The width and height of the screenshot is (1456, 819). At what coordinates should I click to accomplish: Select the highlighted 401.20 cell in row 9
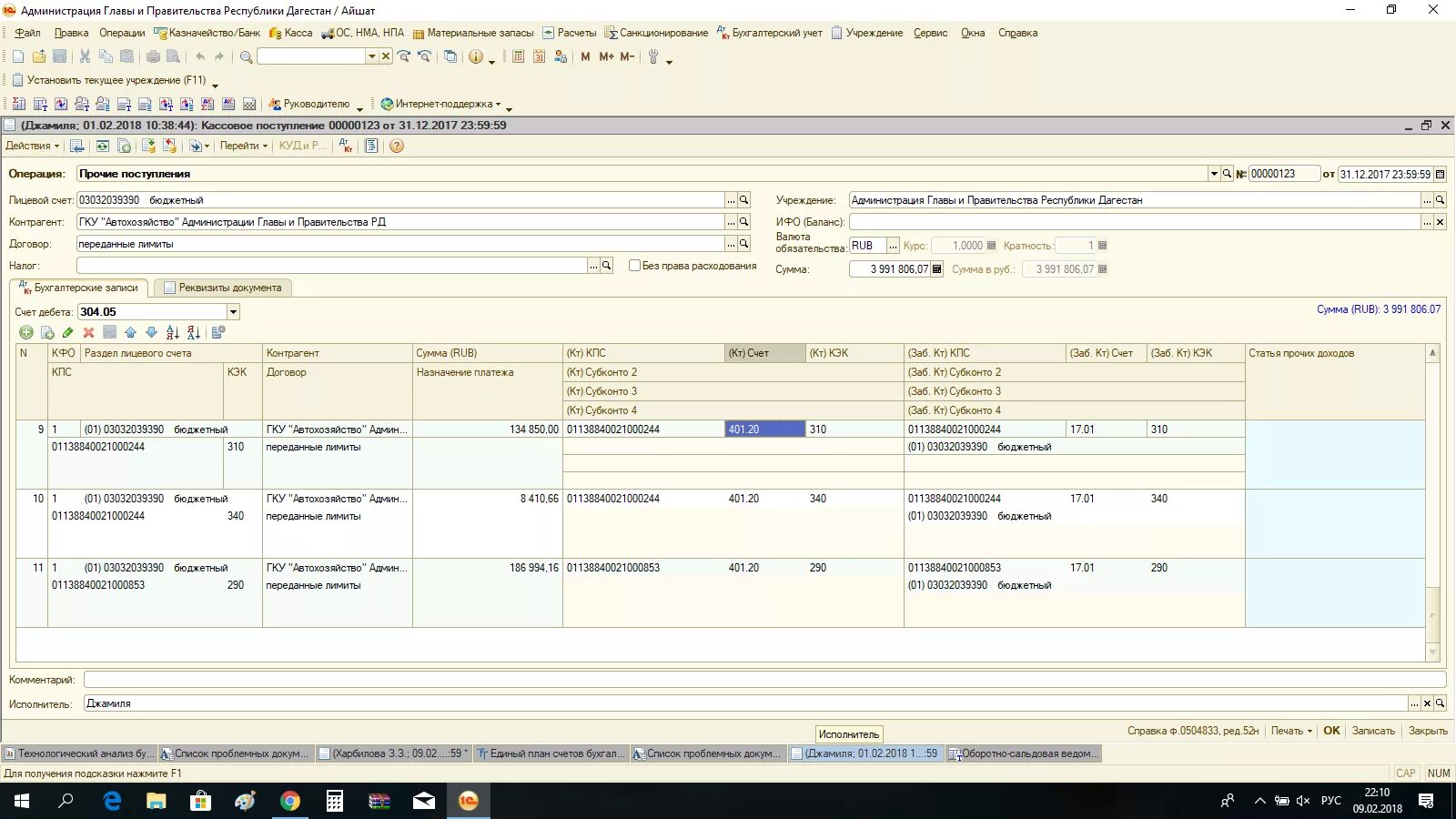765,430
